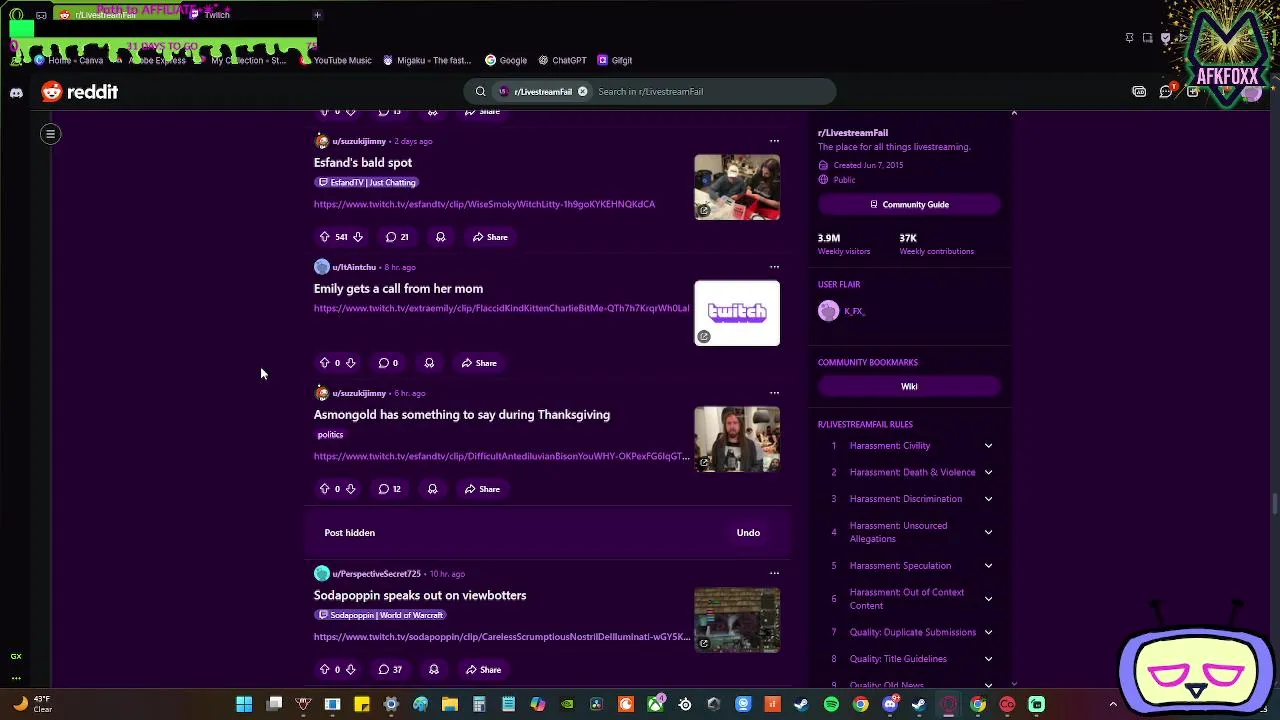The width and height of the screenshot is (1280, 720).
Task: Open the Windows Start menu
Action: [244, 705]
